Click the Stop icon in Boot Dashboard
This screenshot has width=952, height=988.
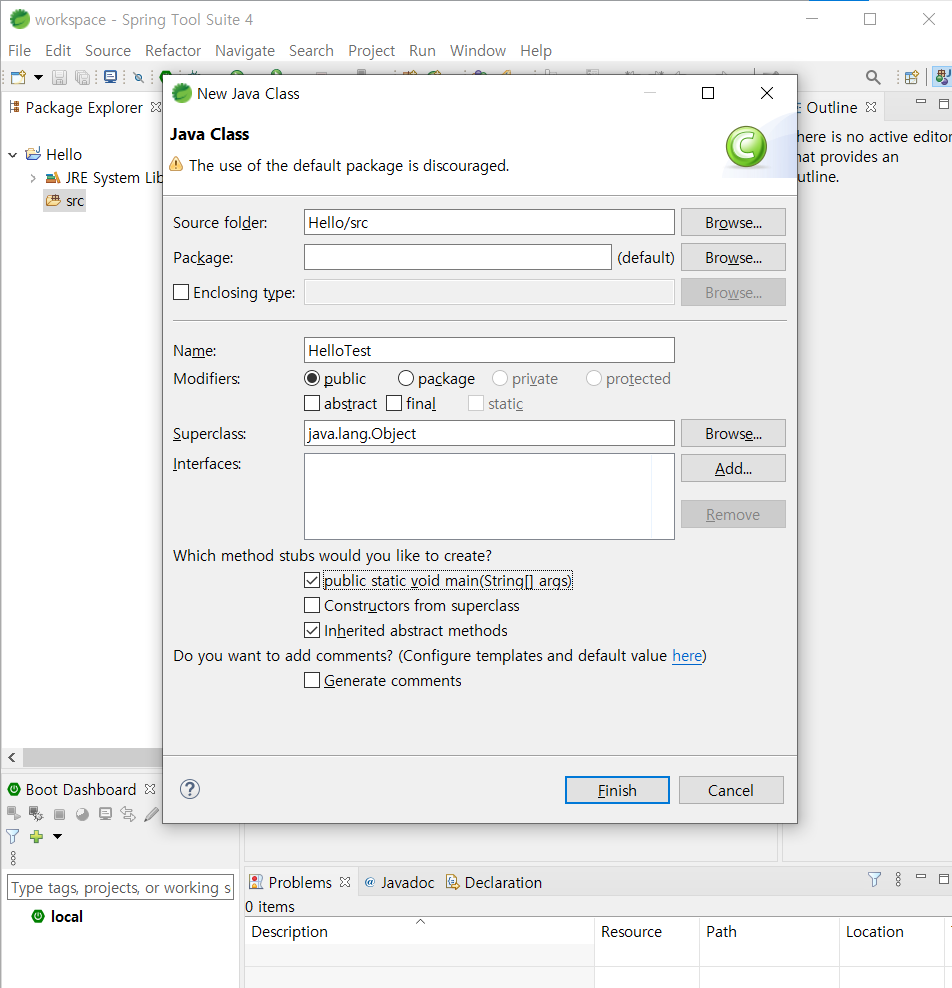60,813
